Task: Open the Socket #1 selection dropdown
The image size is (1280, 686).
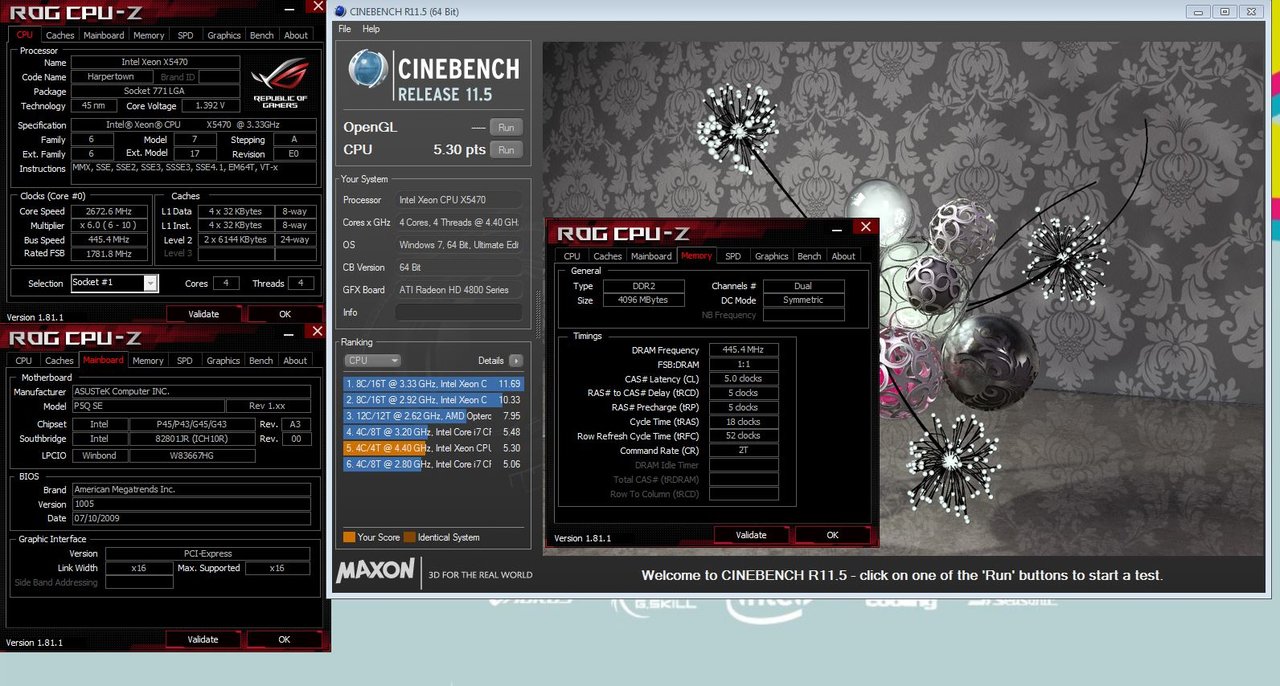Action: [114, 283]
